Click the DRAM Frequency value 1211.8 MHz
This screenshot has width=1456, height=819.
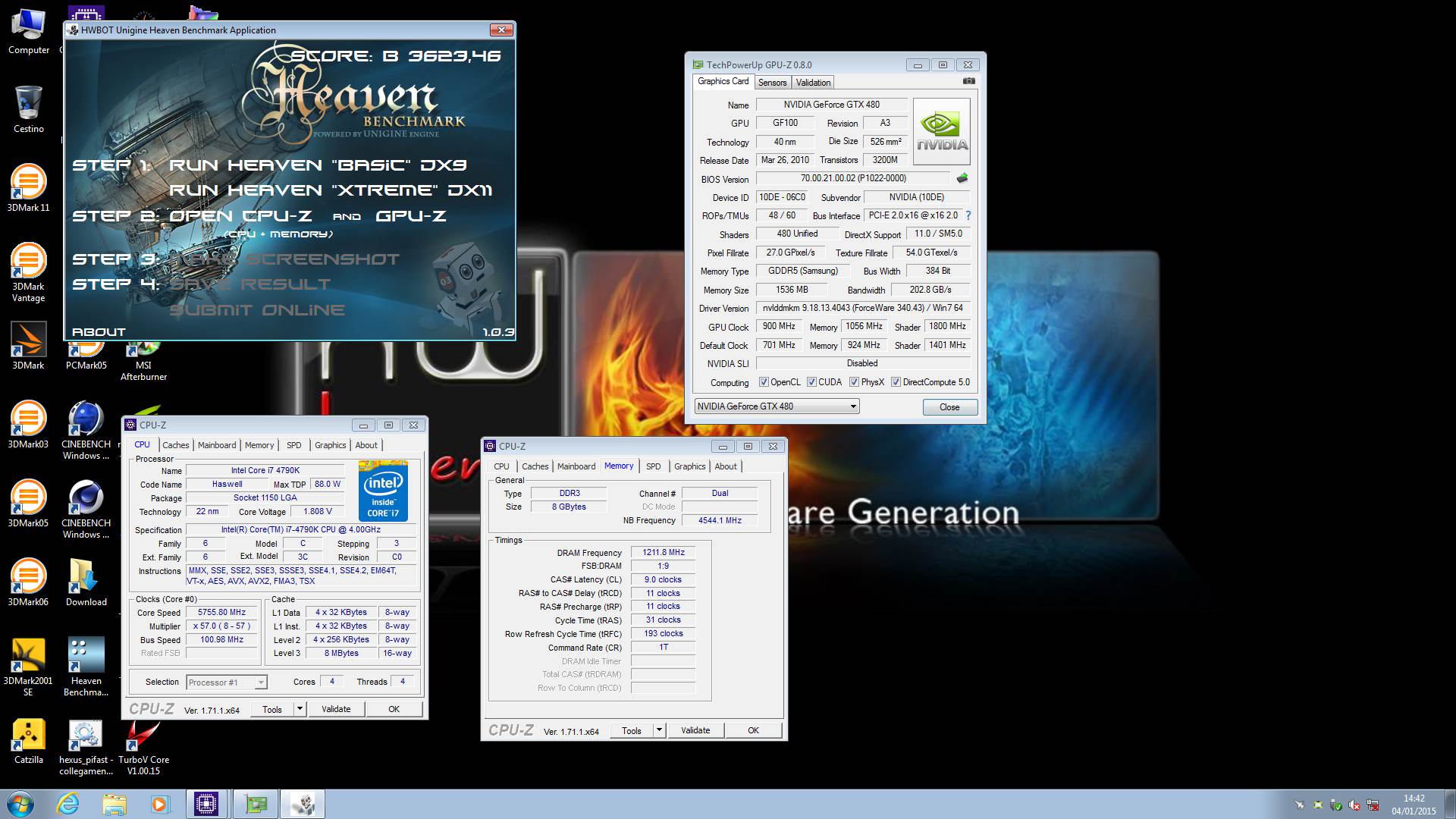663,553
